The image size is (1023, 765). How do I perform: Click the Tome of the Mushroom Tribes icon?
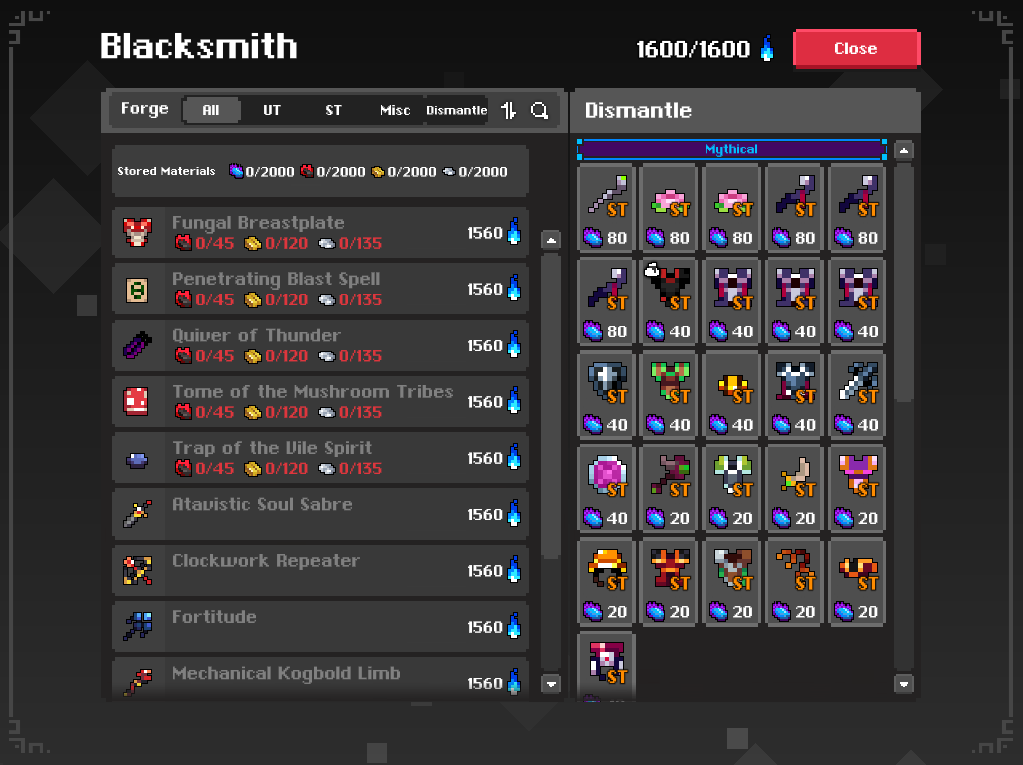[x=136, y=401]
